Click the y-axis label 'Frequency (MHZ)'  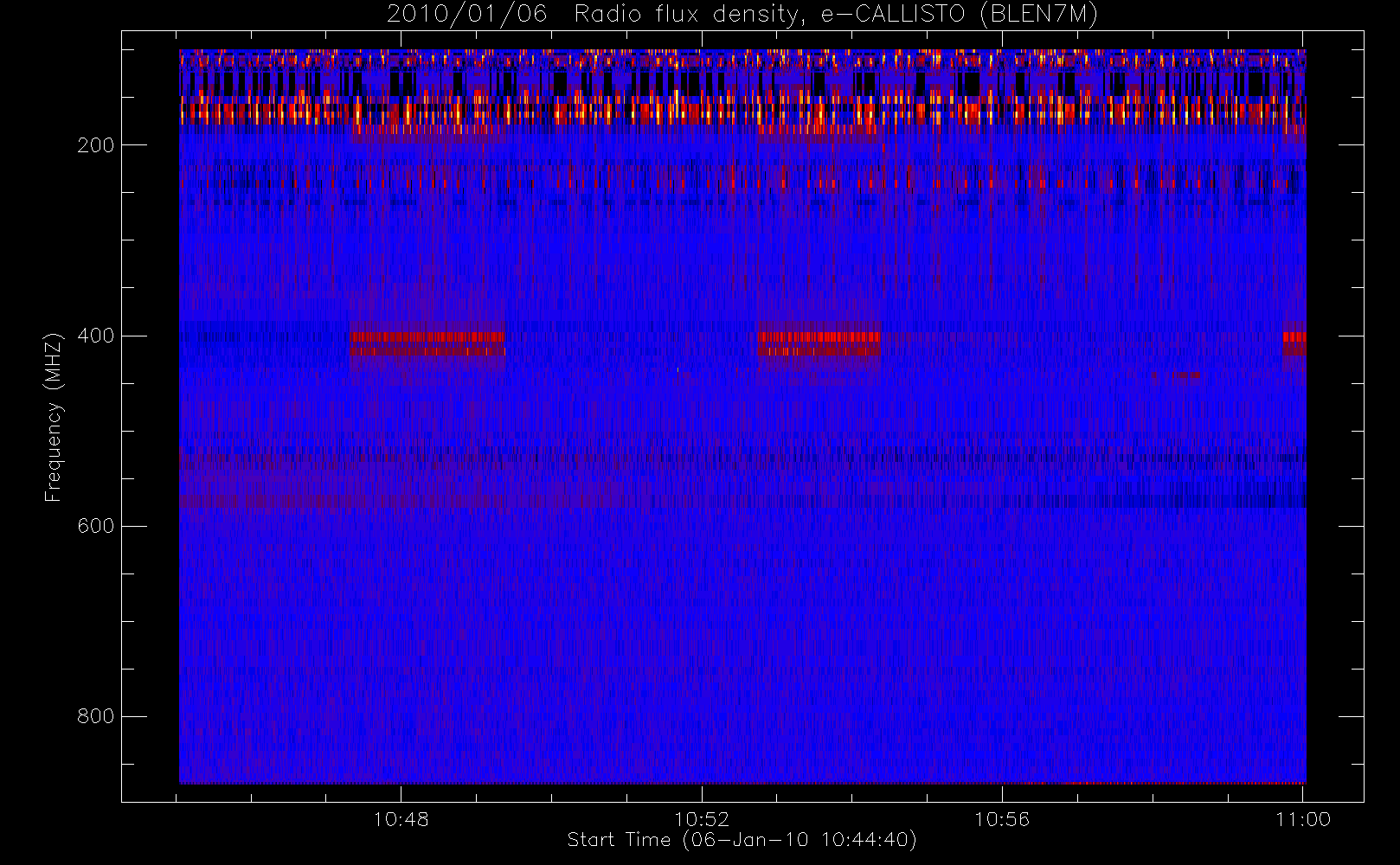pos(54,417)
